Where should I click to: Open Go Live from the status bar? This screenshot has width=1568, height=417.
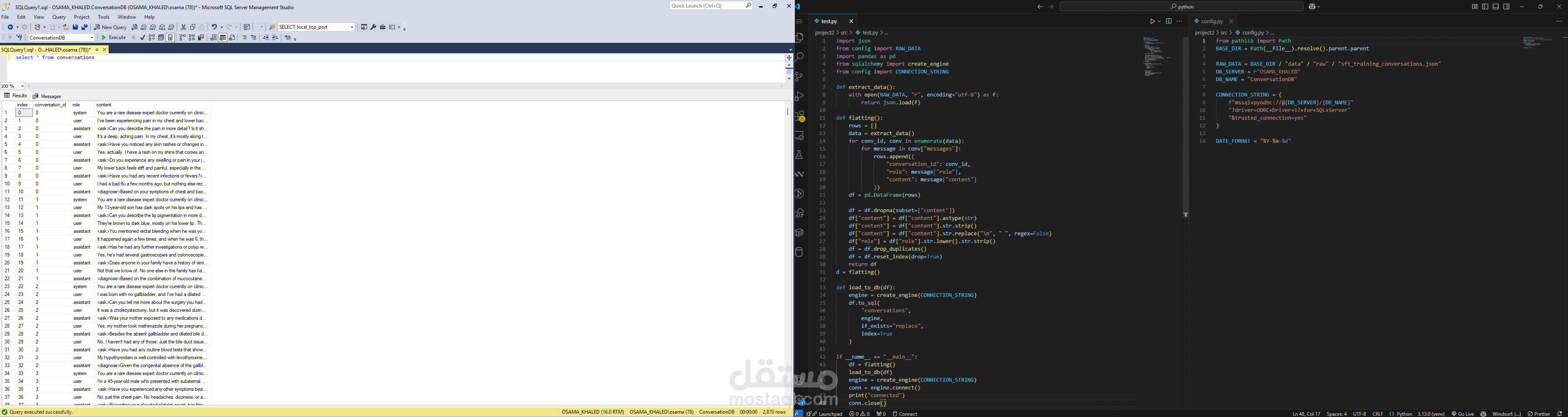tap(1467, 413)
